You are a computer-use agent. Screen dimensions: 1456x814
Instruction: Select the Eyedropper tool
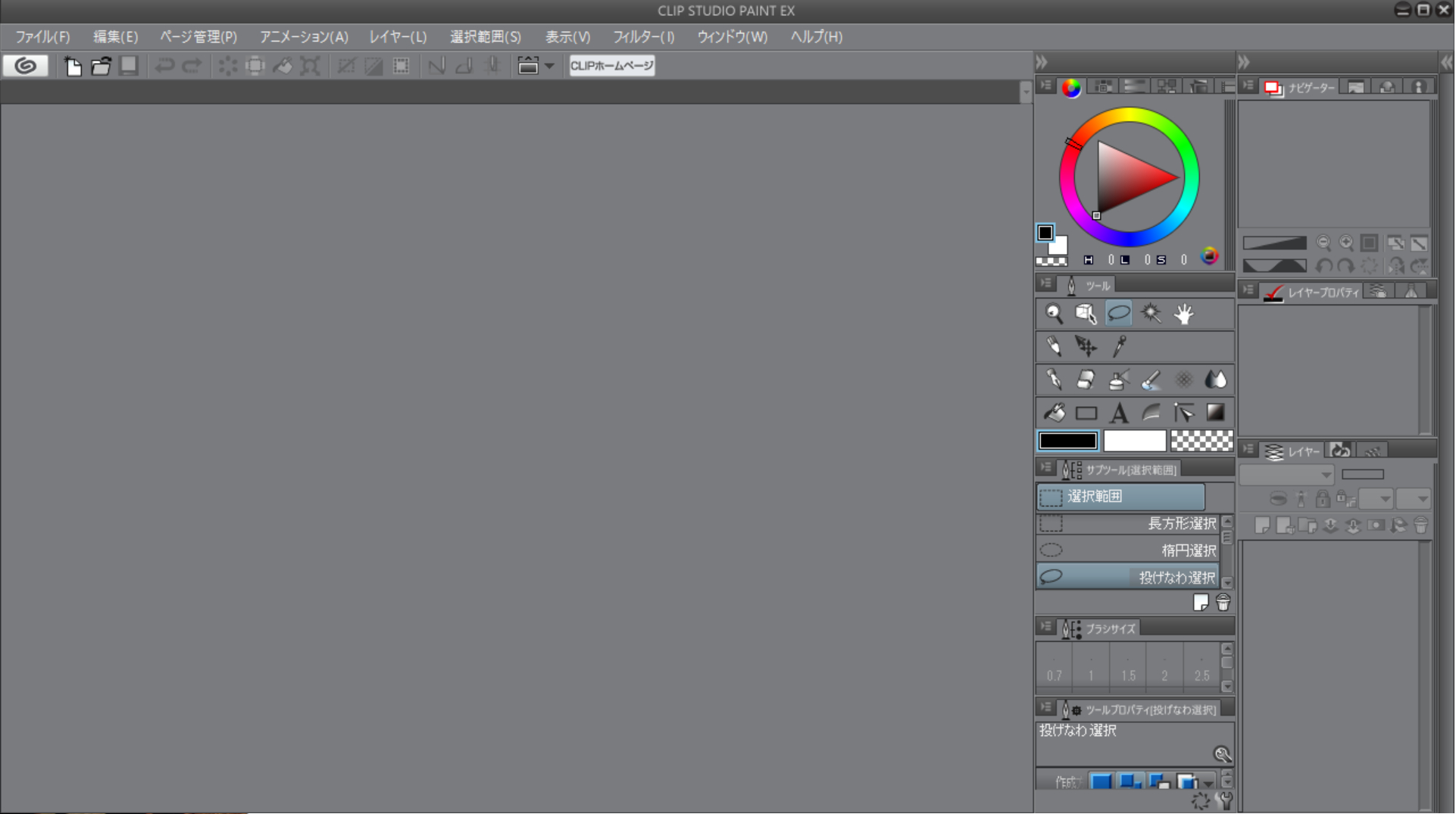pyautogui.click(x=1119, y=346)
